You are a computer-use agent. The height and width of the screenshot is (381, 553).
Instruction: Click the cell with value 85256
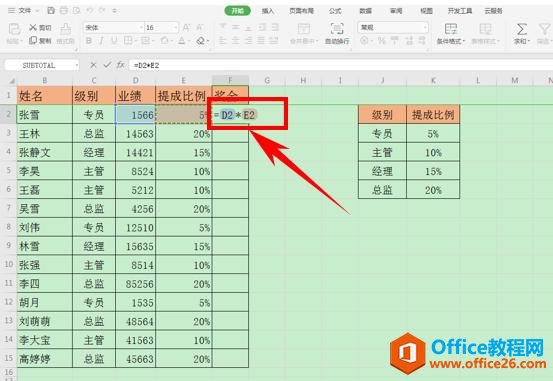click(135, 284)
